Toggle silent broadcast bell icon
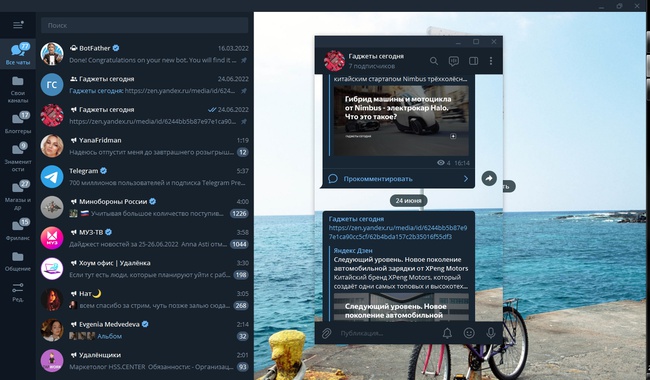 point(447,333)
